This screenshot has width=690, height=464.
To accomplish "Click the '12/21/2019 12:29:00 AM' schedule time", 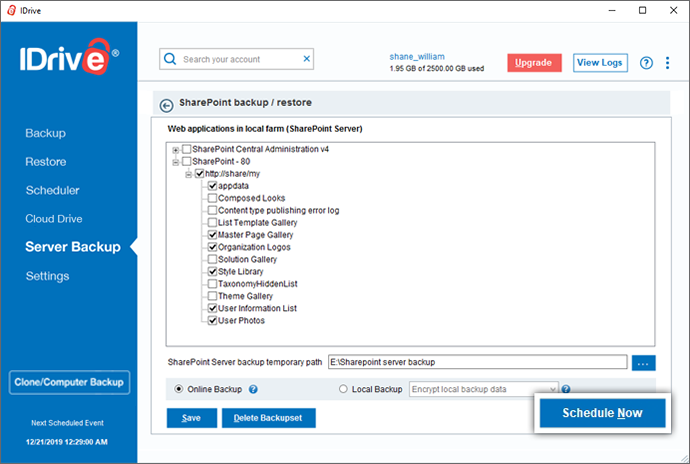I will [67, 442].
